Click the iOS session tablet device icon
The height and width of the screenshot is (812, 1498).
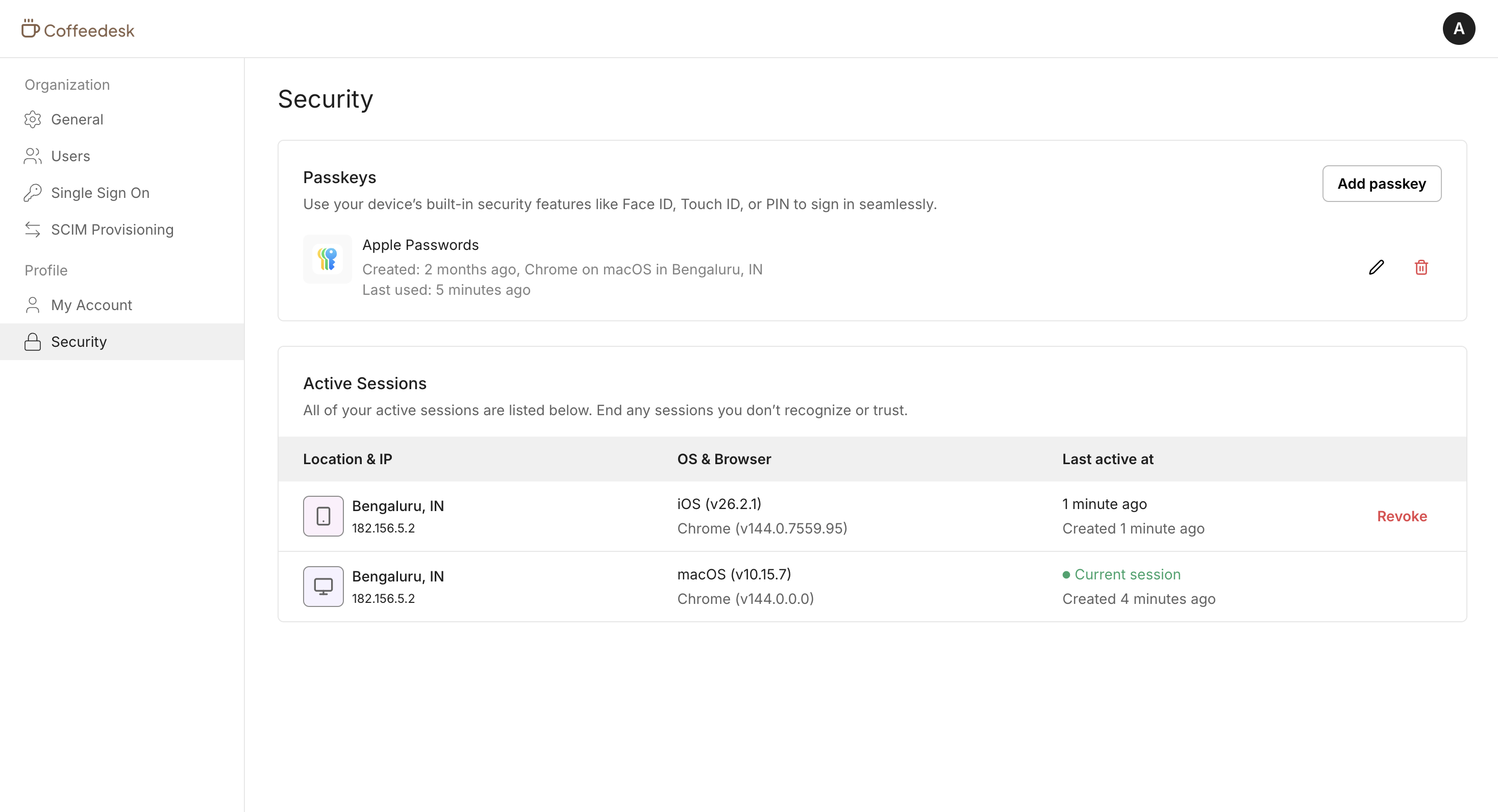323,516
